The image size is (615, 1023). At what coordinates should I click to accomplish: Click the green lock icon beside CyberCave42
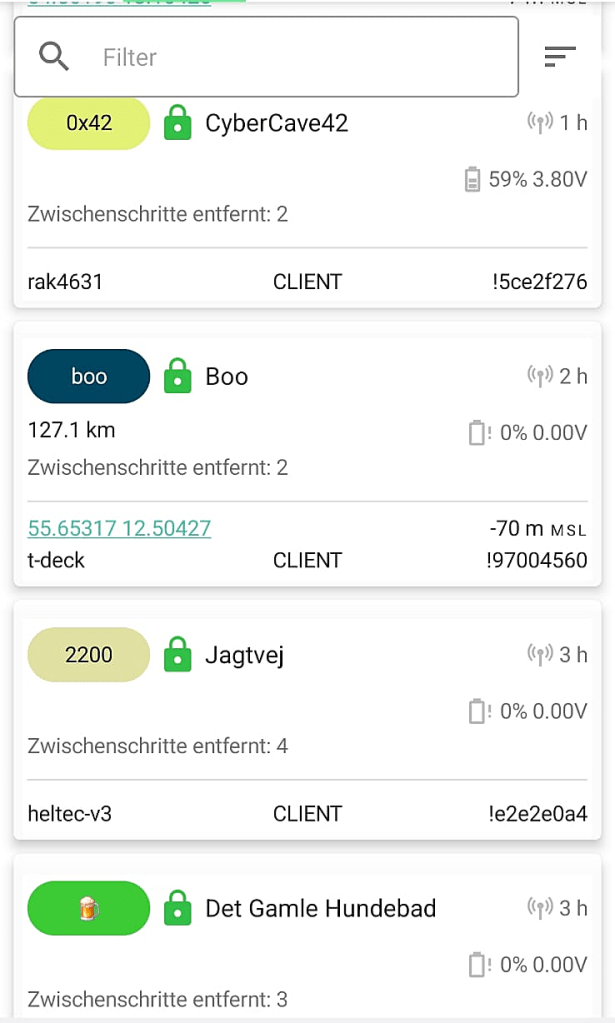(x=177, y=124)
